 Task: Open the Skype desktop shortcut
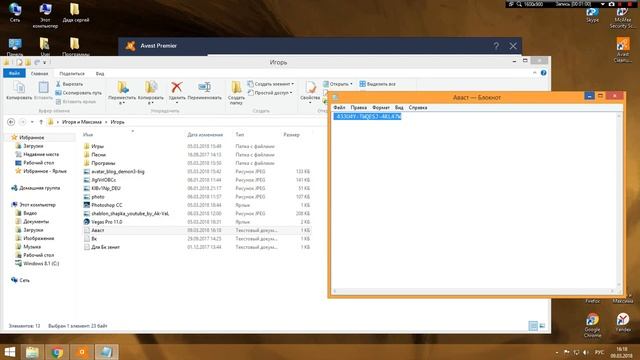point(592,14)
